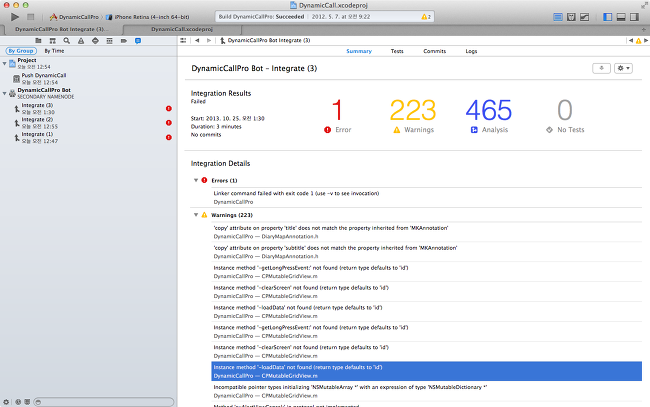The width and height of the screenshot is (650, 407).
Task: Select Push DynamicCall log entry
Action: (x=88, y=79)
